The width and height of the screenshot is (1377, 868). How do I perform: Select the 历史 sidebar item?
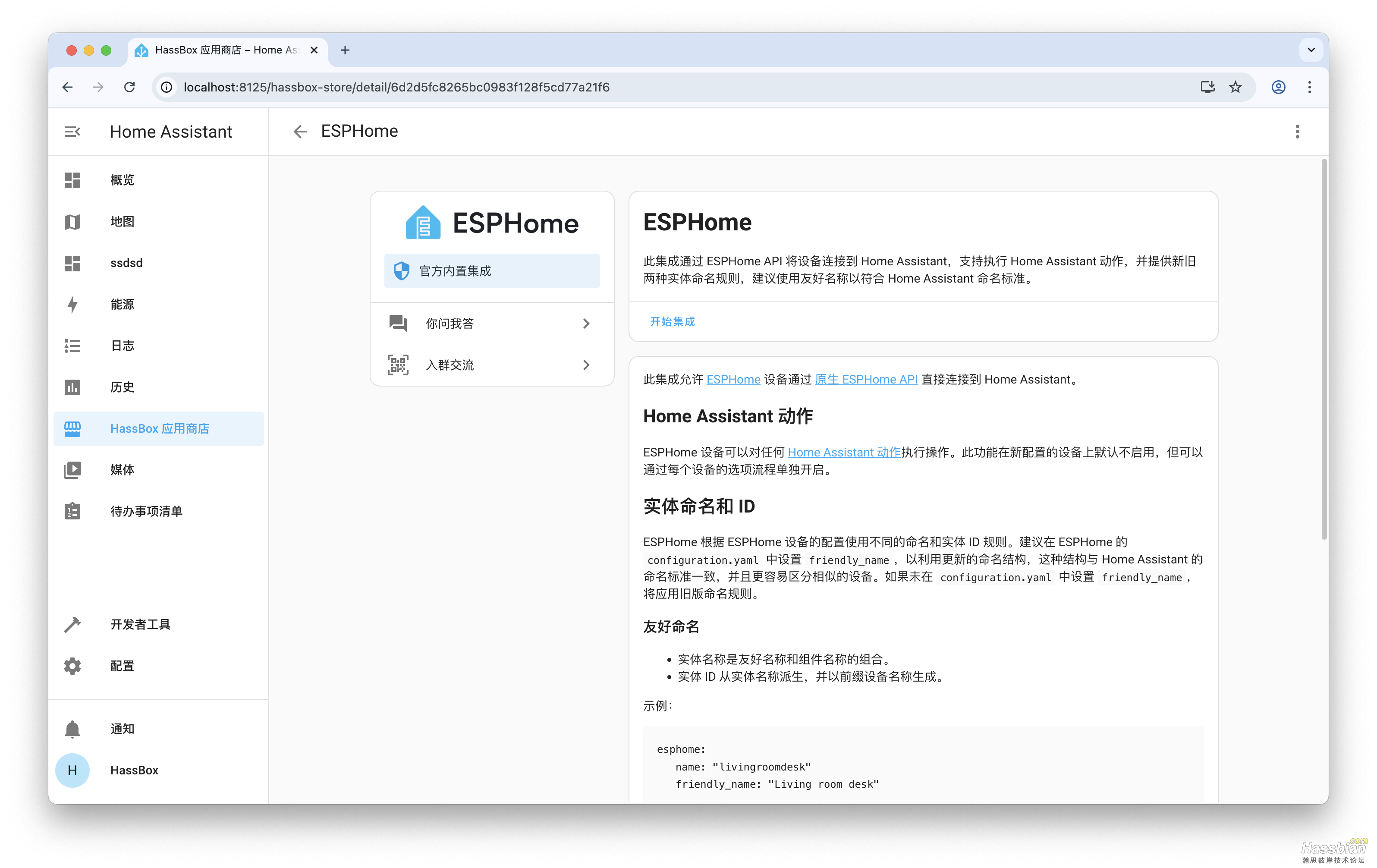click(158, 387)
